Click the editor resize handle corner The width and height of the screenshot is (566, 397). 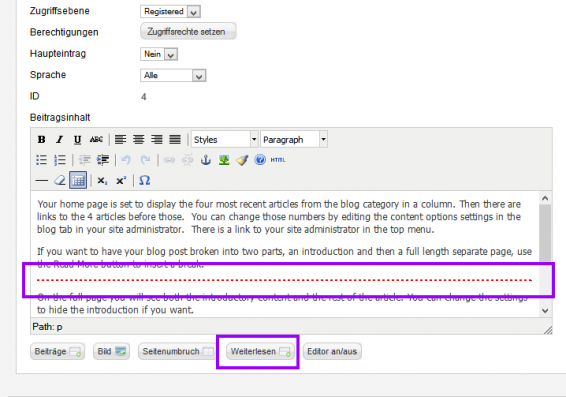(548, 330)
